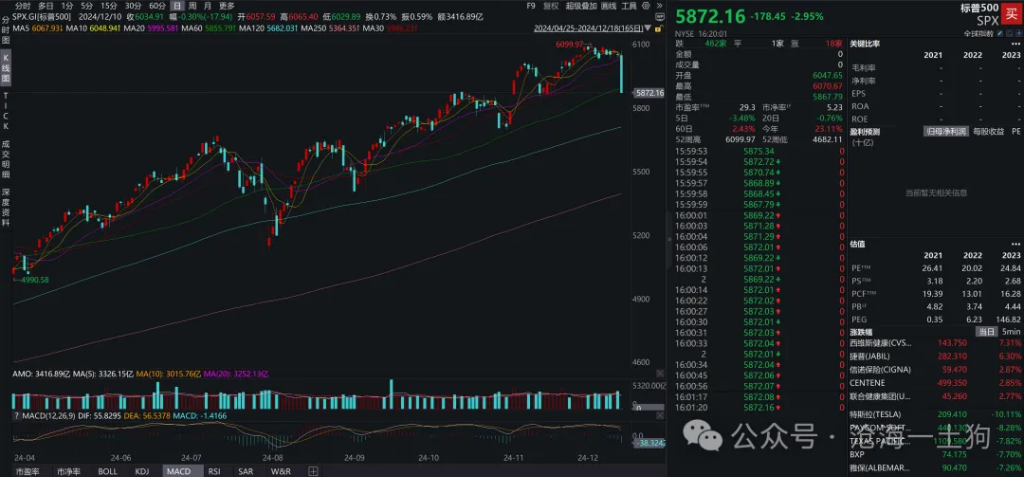Viewport: 1024px width, 477px height.
Task: Switch movers list to 5min
Action: click(1010, 330)
